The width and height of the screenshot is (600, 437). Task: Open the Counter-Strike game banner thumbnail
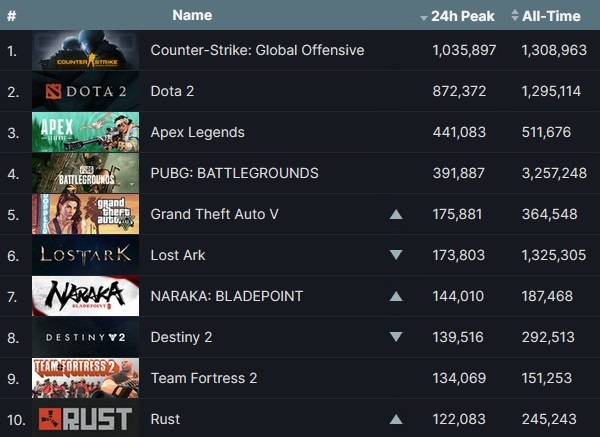pos(85,51)
